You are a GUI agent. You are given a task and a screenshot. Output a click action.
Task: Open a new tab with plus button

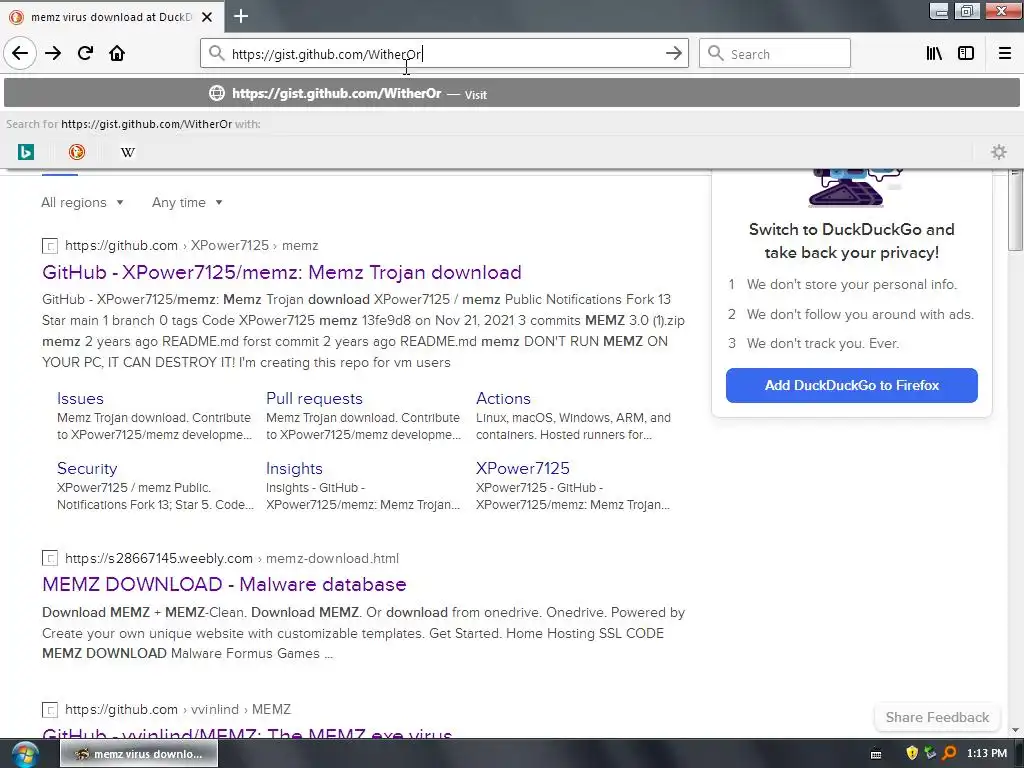pos(241,16)
